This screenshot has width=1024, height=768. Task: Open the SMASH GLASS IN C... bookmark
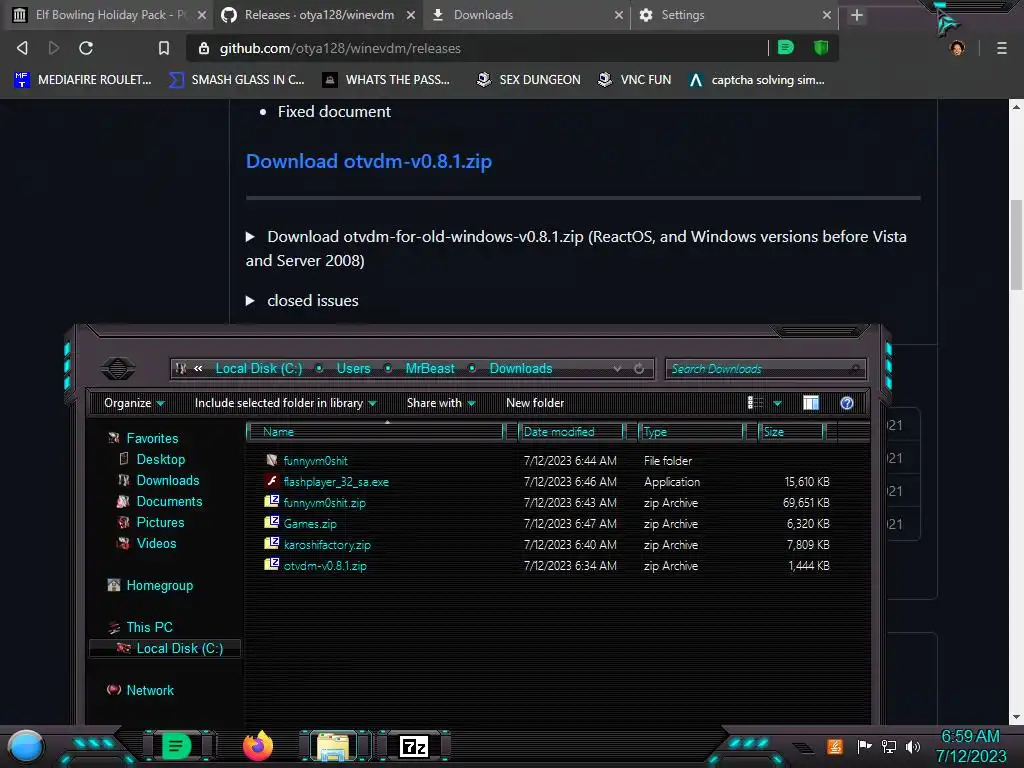pos(236,80)
